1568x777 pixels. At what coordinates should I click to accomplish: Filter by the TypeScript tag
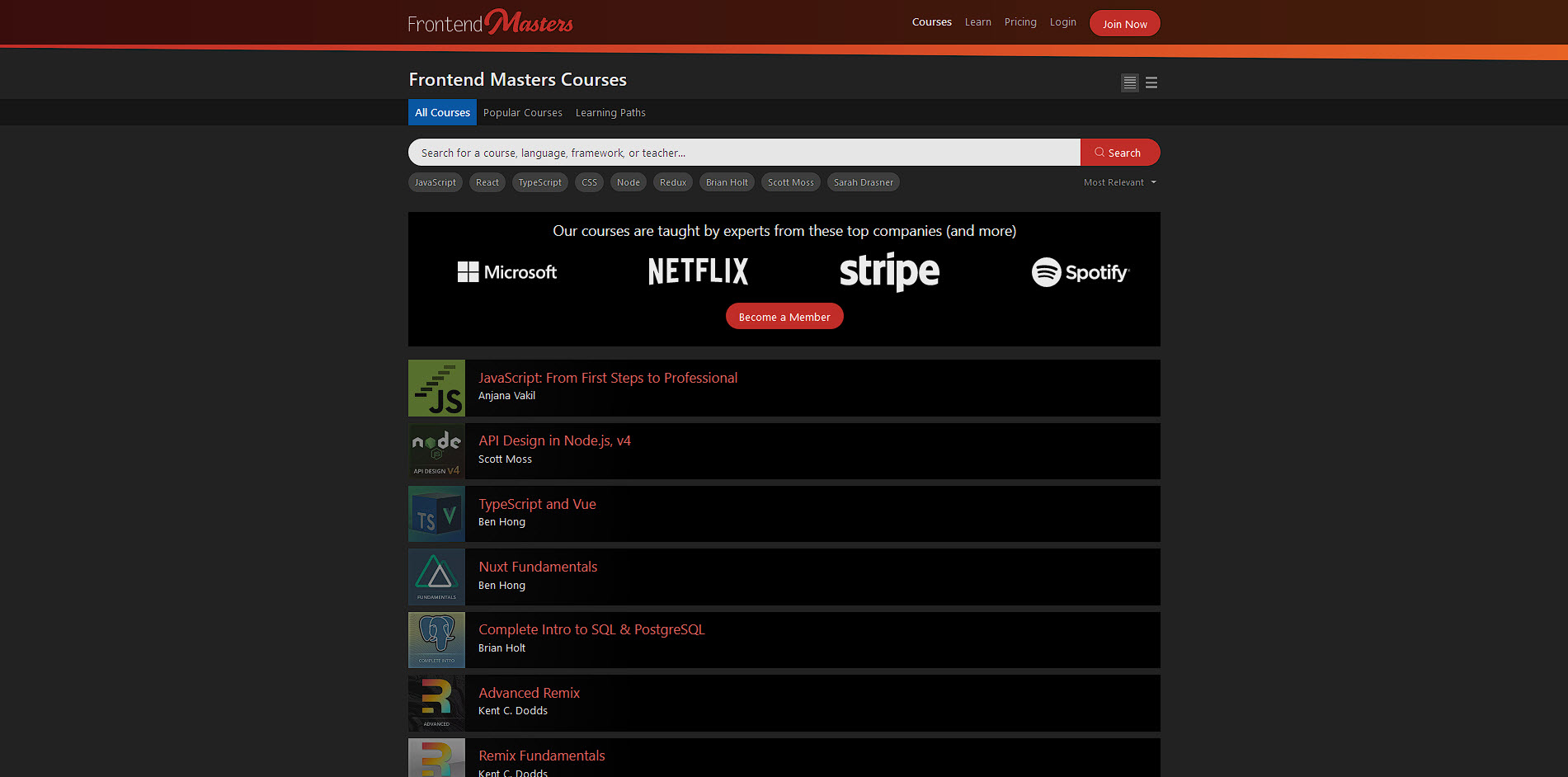pyautogui.click(x=540, y=182)
